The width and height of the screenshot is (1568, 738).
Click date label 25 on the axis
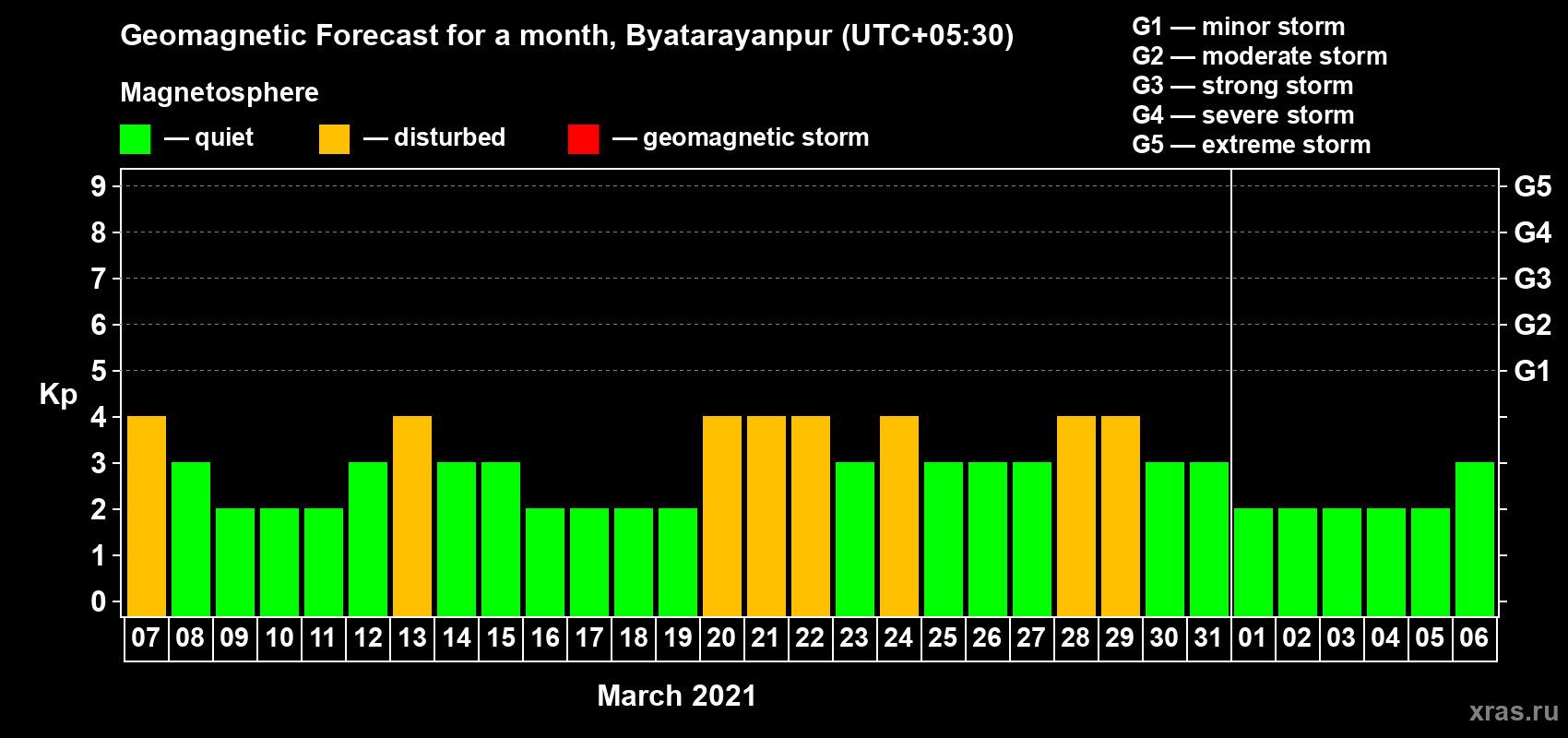point(943,638)
